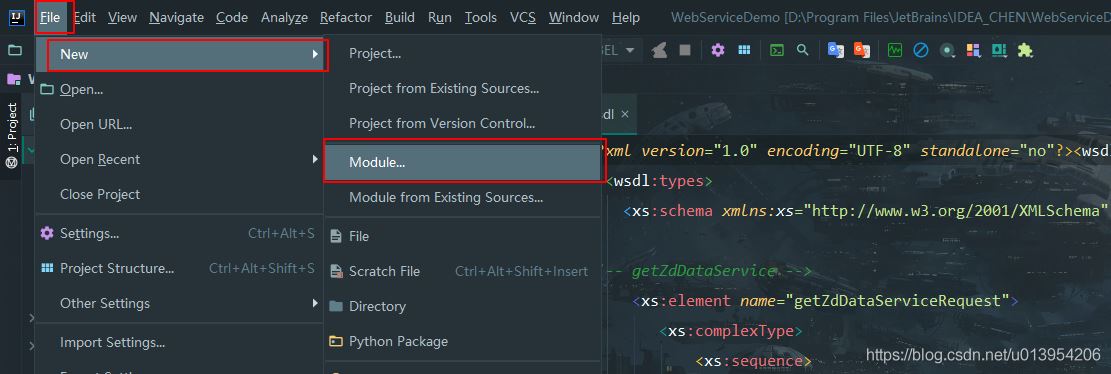Select Module... in the New submenu
This screenshot has height=374, width=1111.
(x=463, y=162)
